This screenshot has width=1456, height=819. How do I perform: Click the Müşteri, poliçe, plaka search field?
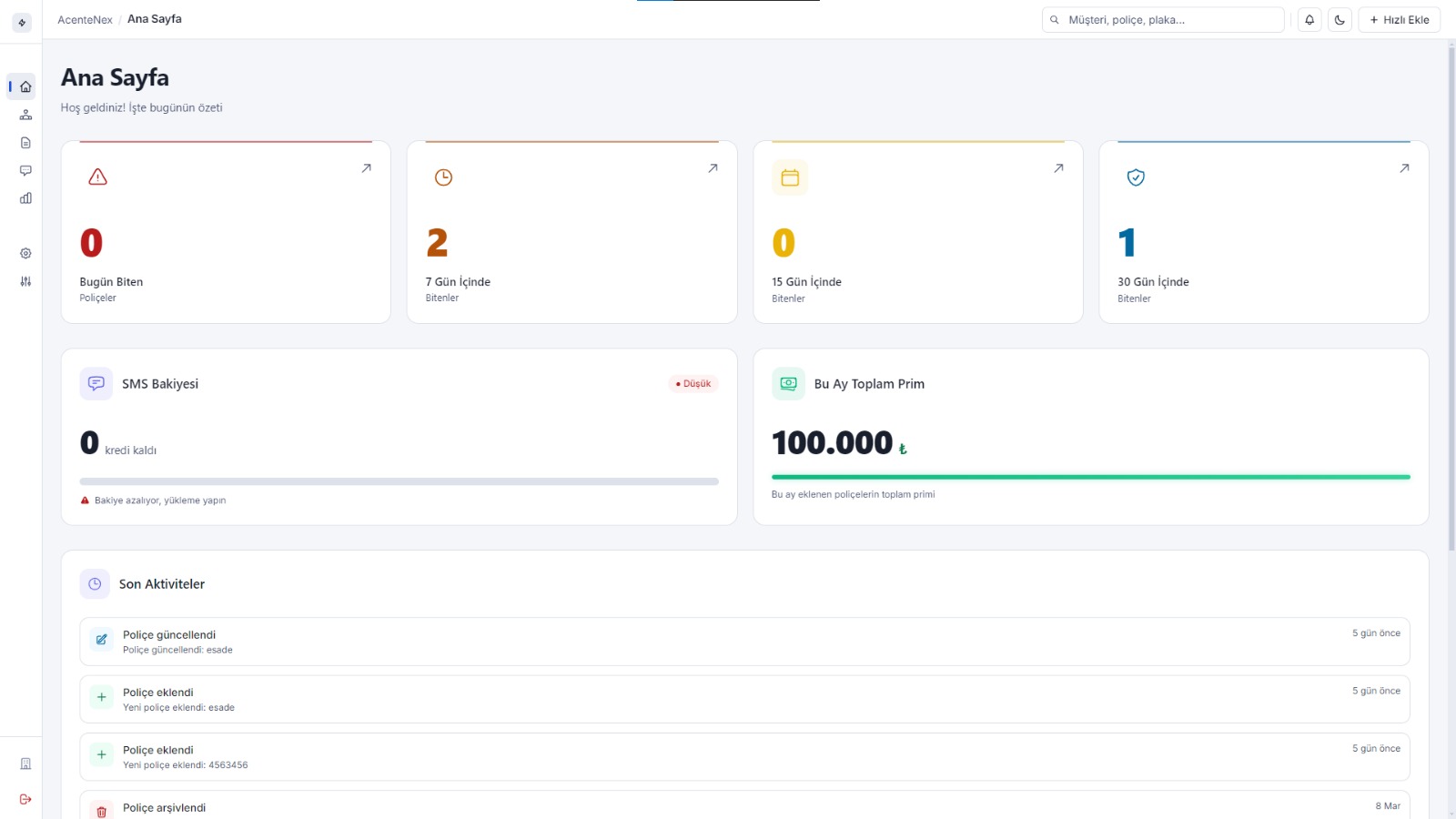[1162, 19]
